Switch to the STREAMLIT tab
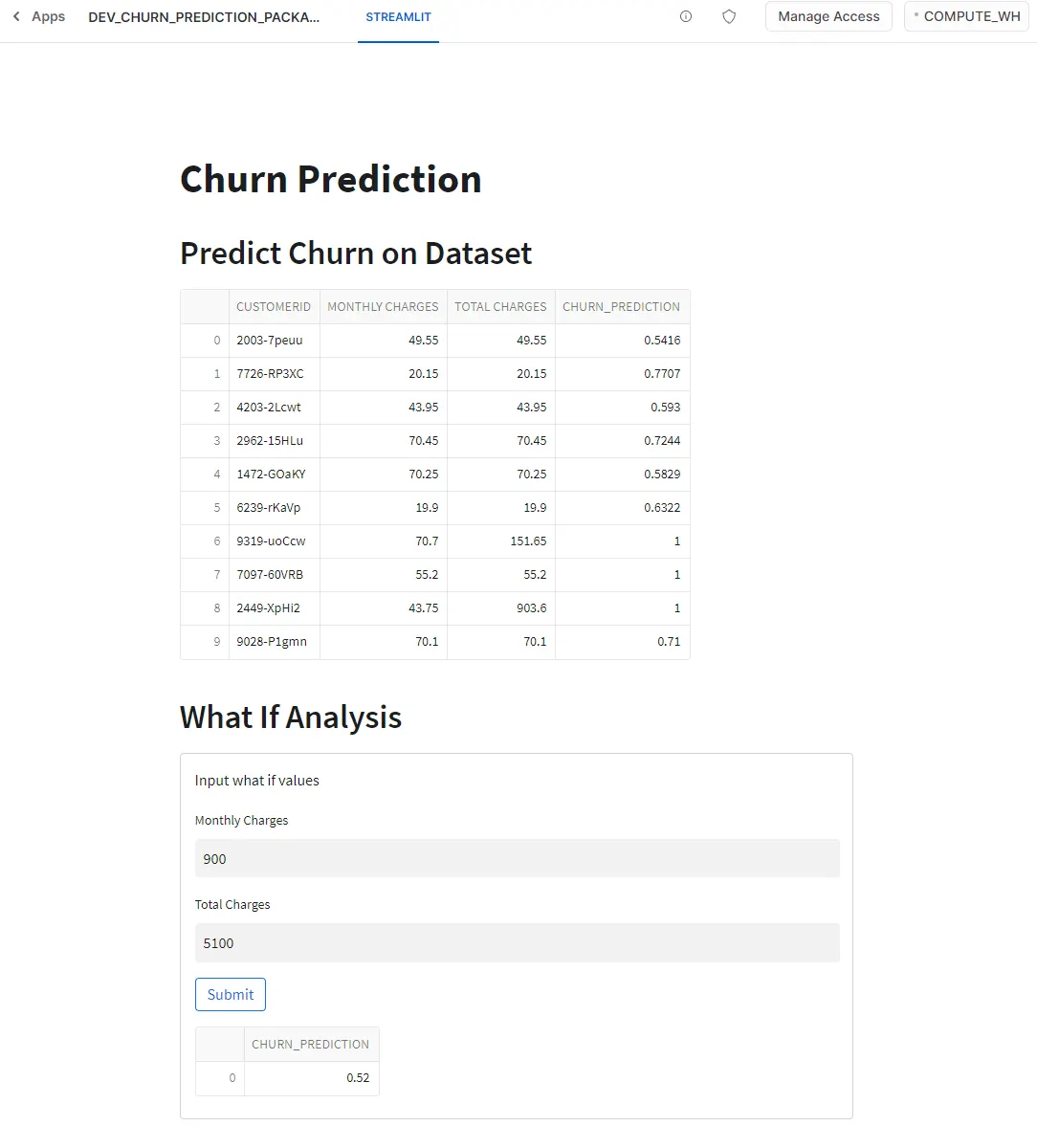Viewport: 1037px width, 1148px height. pos(398,16)
